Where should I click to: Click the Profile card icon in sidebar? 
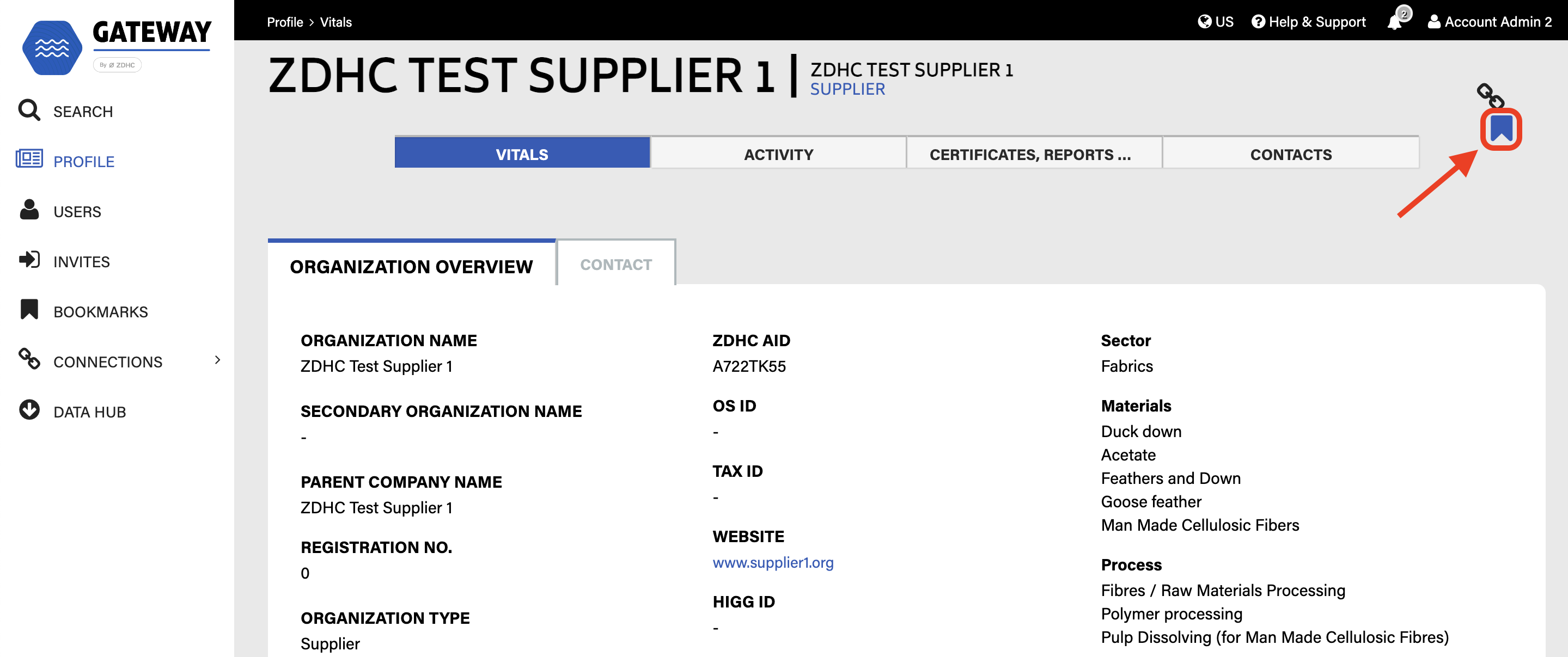click(x=29, y=159)
